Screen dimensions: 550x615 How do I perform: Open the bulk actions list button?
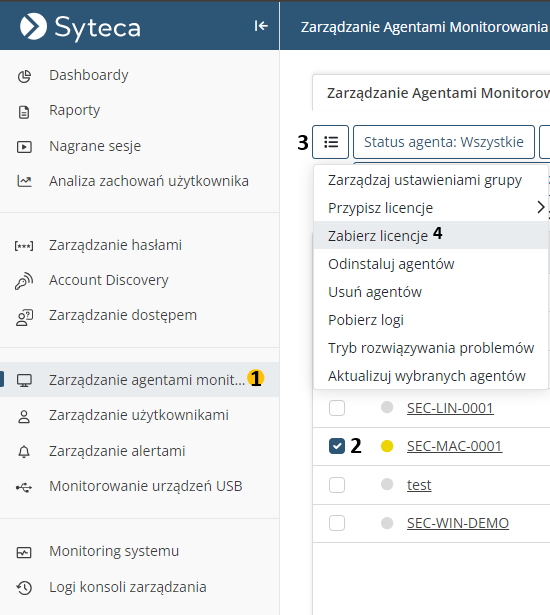[x=330, y=142]
